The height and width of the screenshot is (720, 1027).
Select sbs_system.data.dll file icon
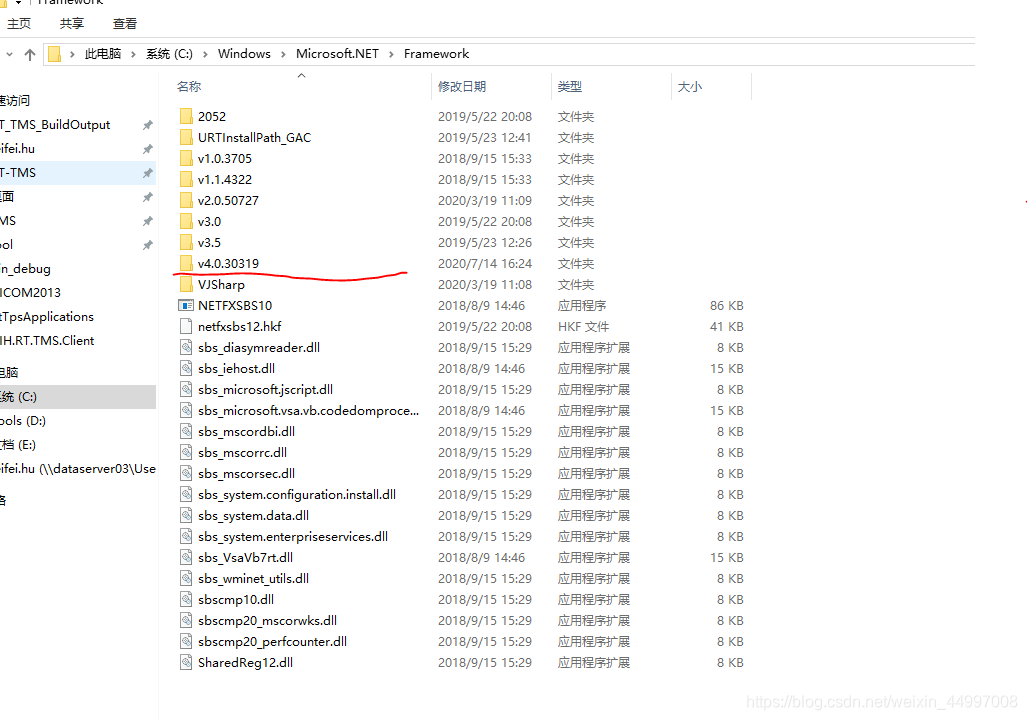(x=186, y=516)
